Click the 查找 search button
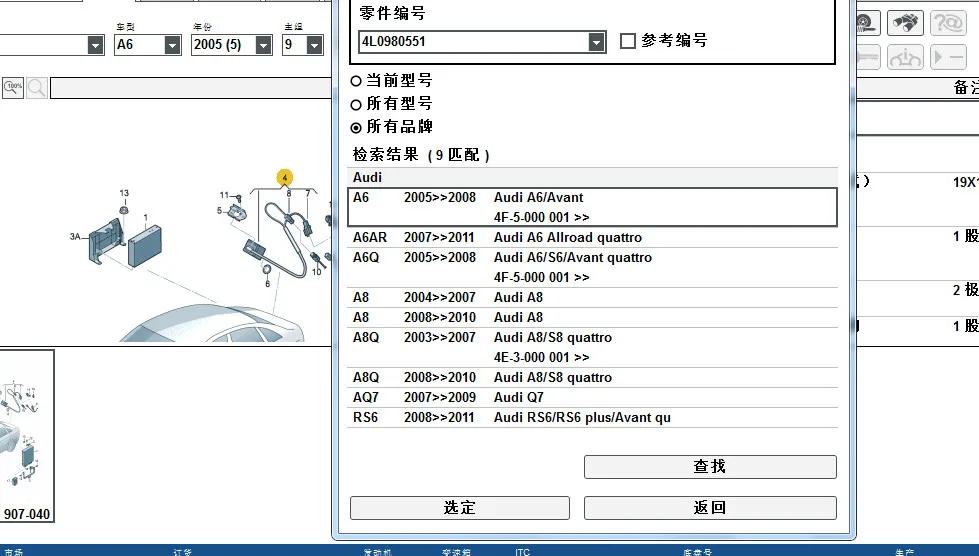Screen dimensions: 979x556 [x=710, y=467]
